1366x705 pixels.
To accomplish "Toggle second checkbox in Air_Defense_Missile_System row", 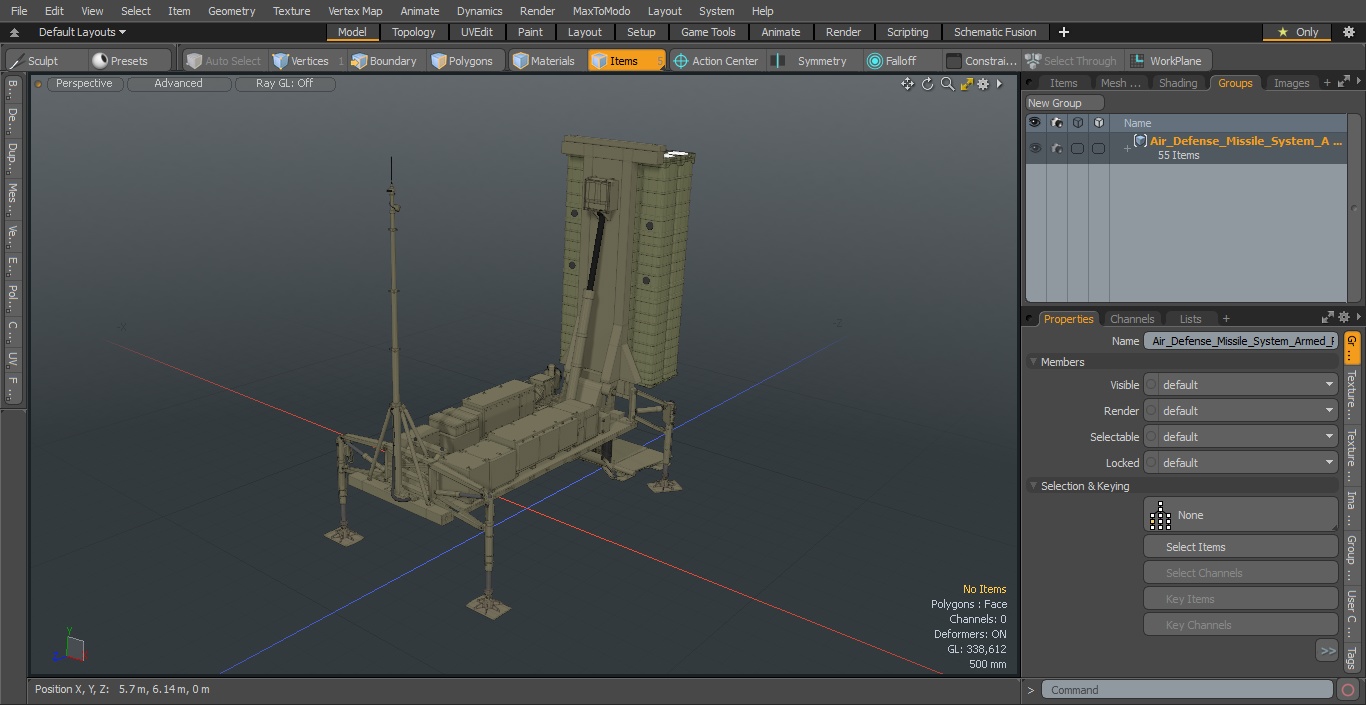I will [1098, 148].
